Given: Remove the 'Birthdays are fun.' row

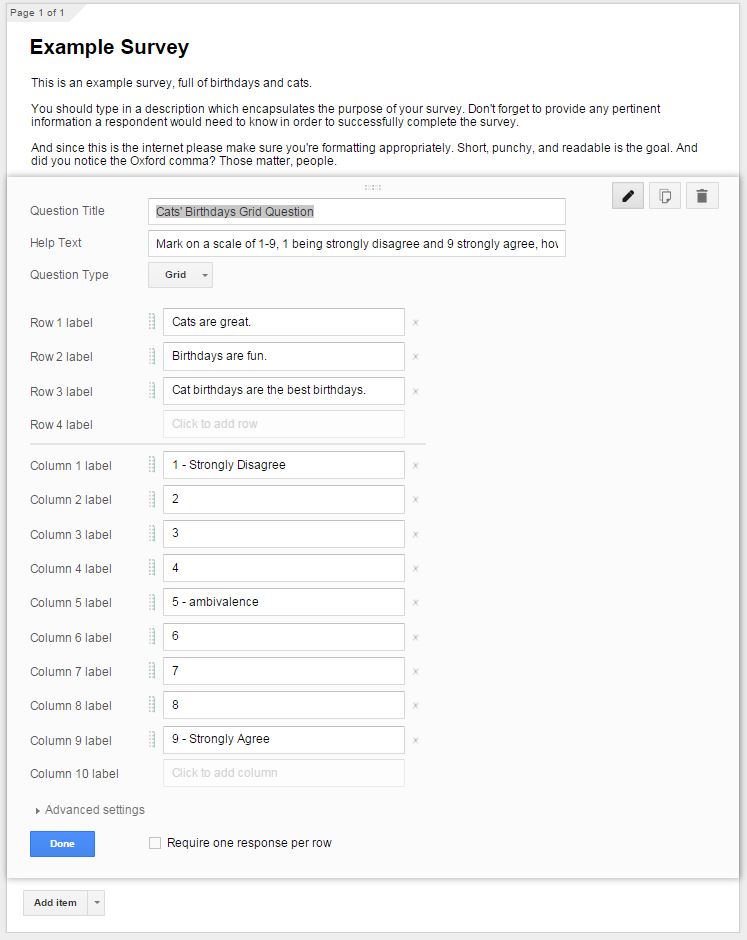Looking at the screenshot, I should click(413, 357).
